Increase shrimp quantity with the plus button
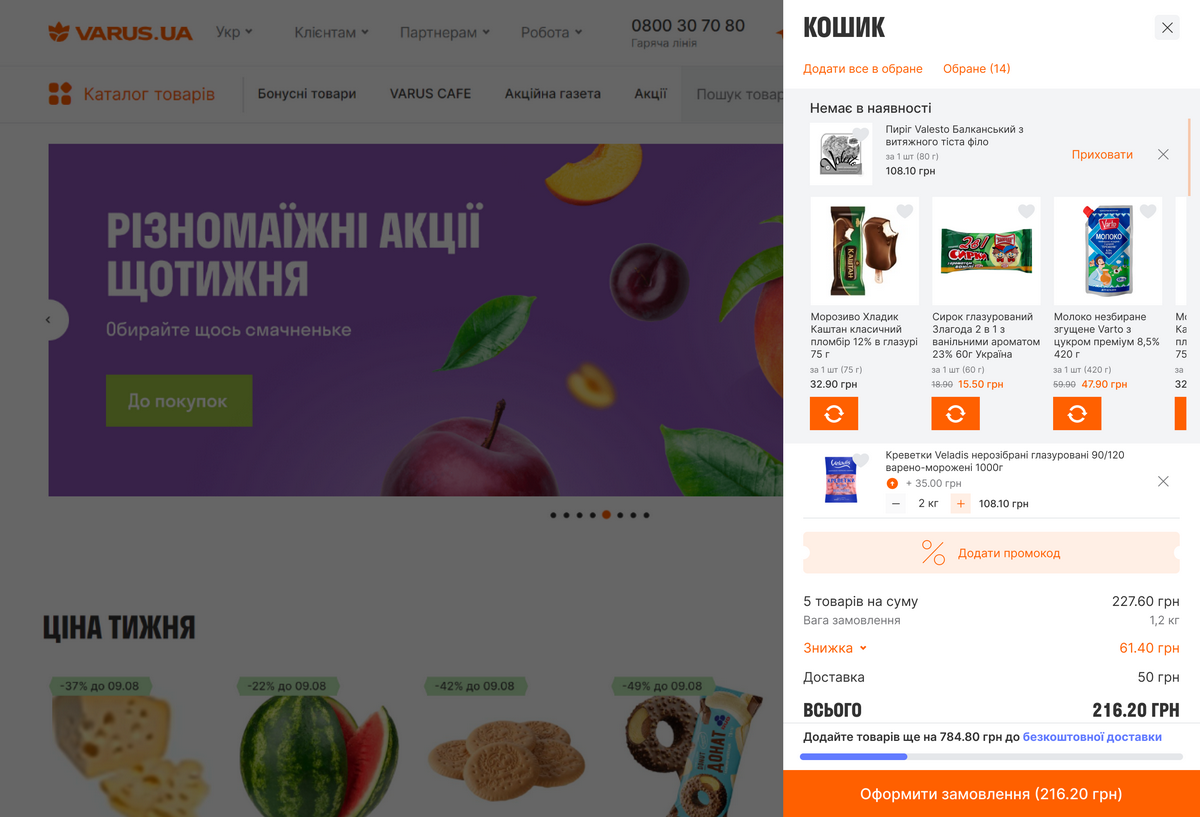 (x=961, y=504)
